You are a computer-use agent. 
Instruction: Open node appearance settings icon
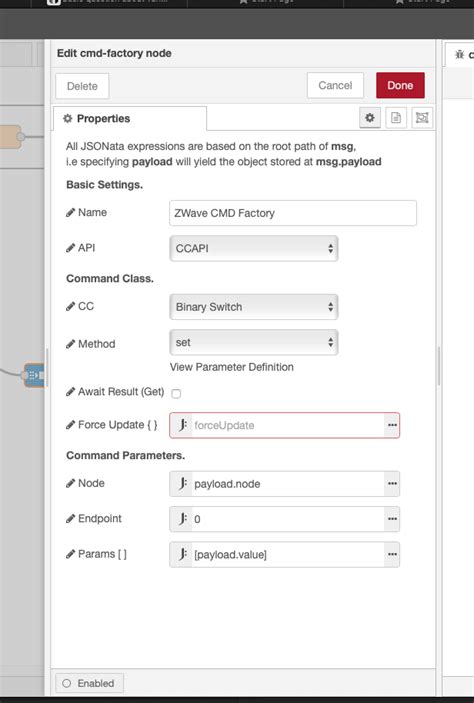click(x=422, y=117)
